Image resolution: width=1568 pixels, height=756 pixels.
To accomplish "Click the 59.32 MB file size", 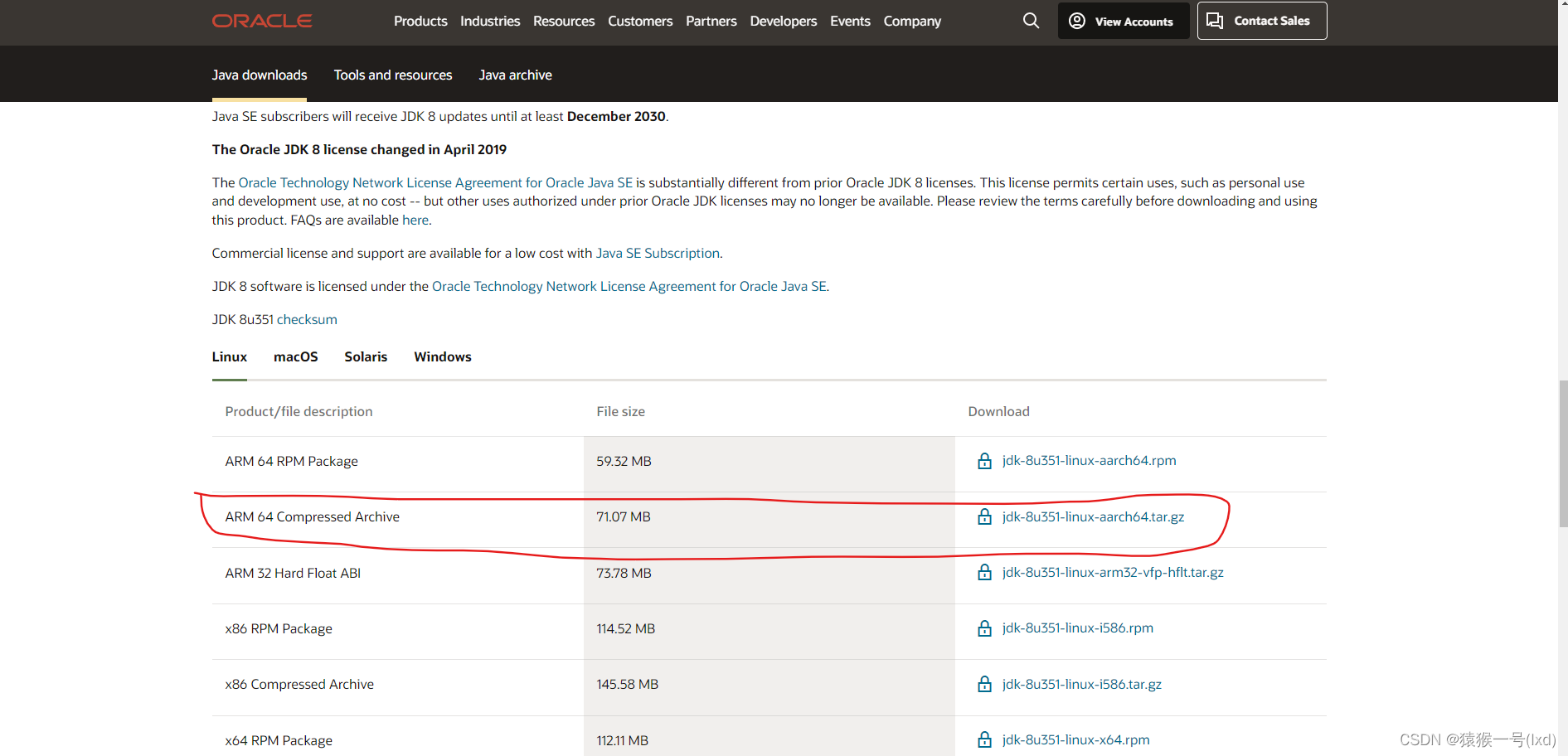I will (624, 461).
